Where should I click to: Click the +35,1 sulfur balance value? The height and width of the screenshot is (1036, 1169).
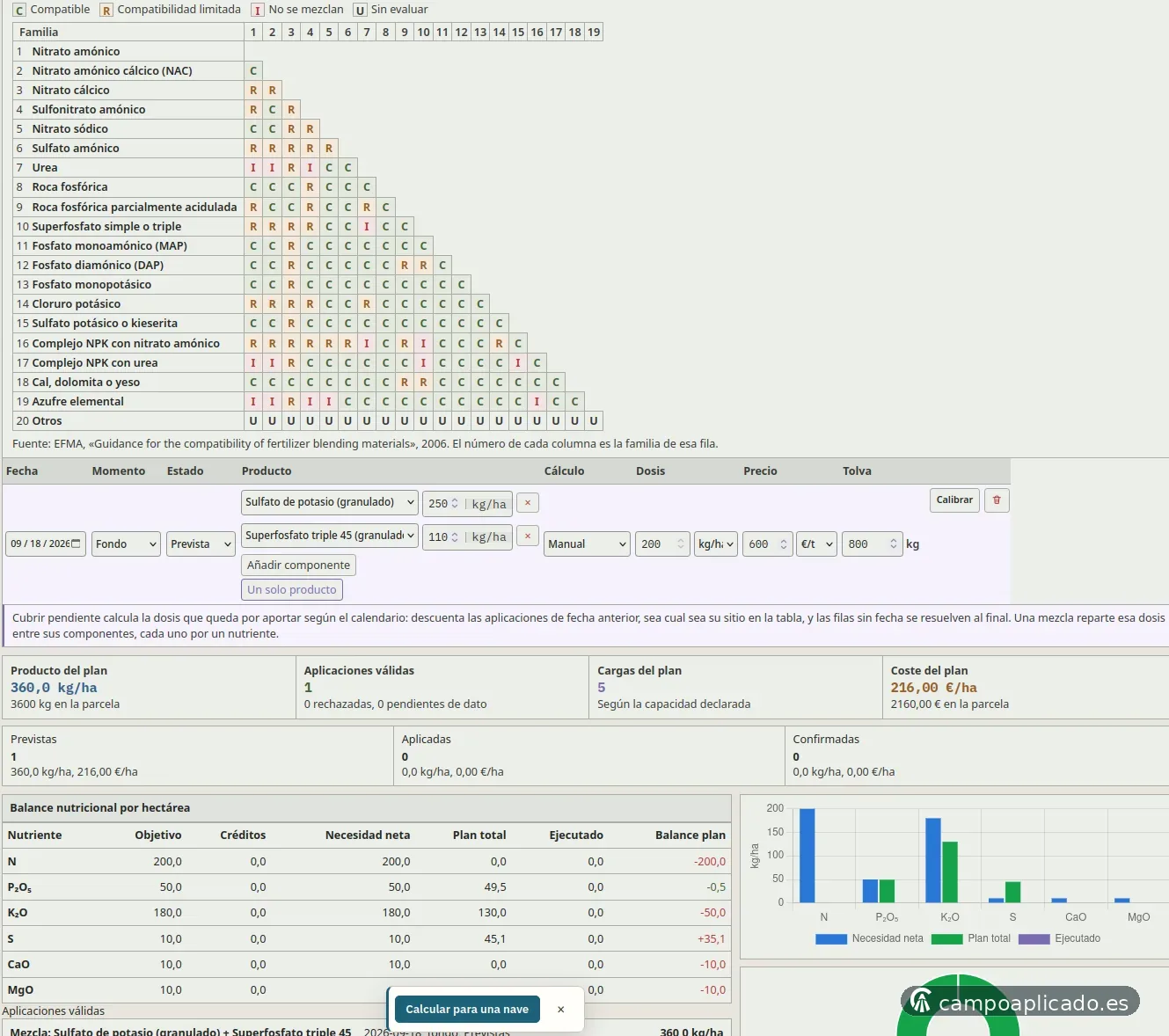712,939
